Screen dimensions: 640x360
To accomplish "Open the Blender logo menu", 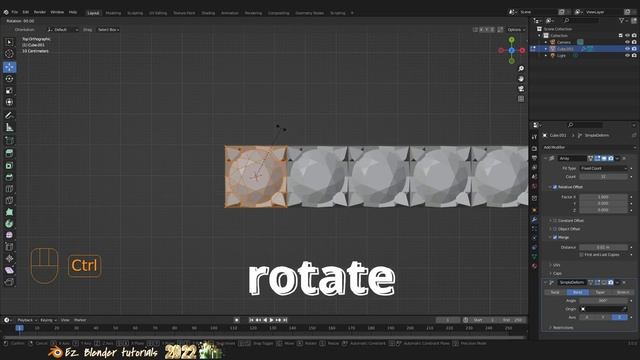I will (x=6, y=12).
